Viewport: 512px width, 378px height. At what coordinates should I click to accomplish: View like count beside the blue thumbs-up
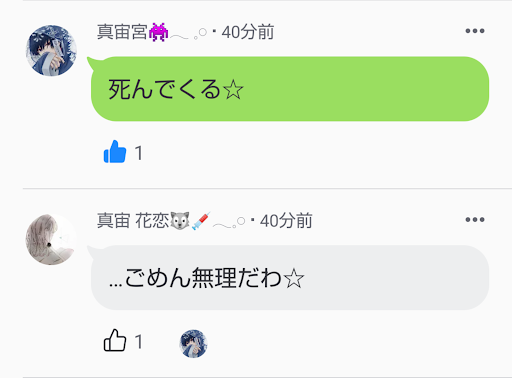[x=139, y=153]
